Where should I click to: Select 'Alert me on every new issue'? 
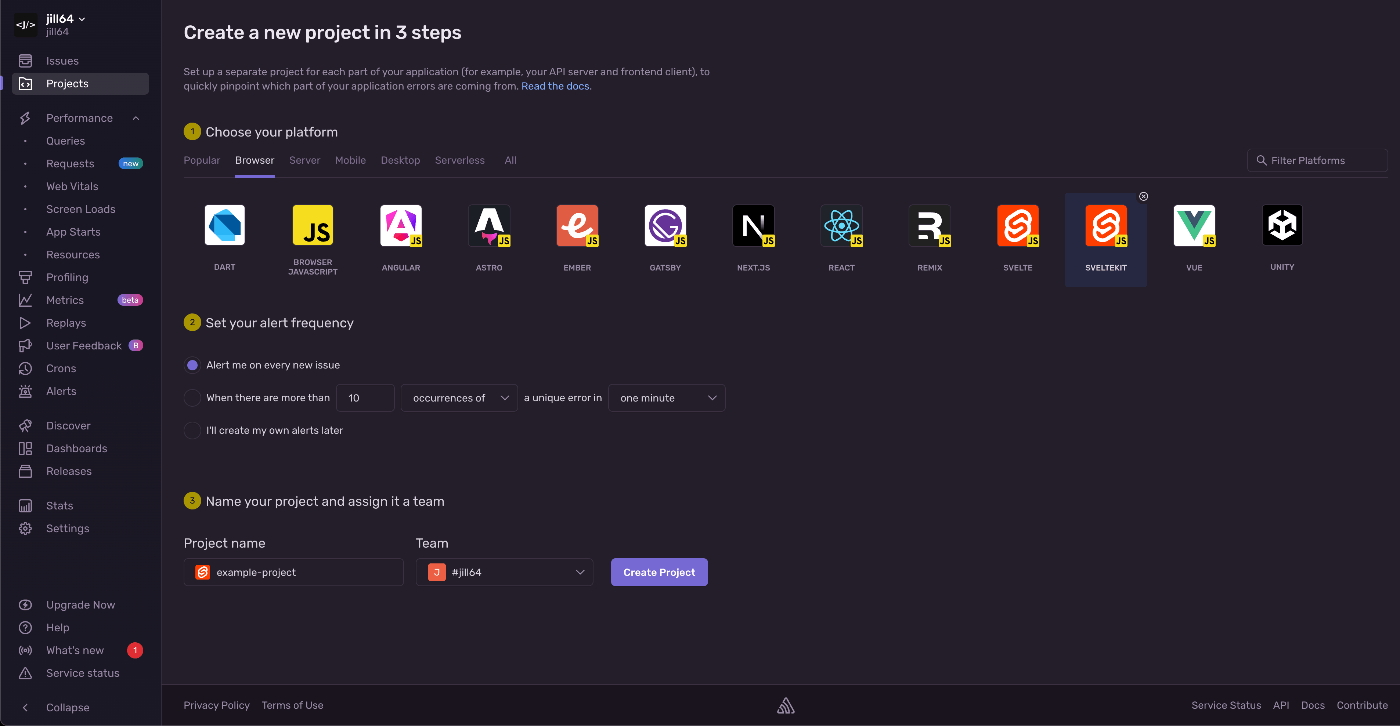click(193, 365)
